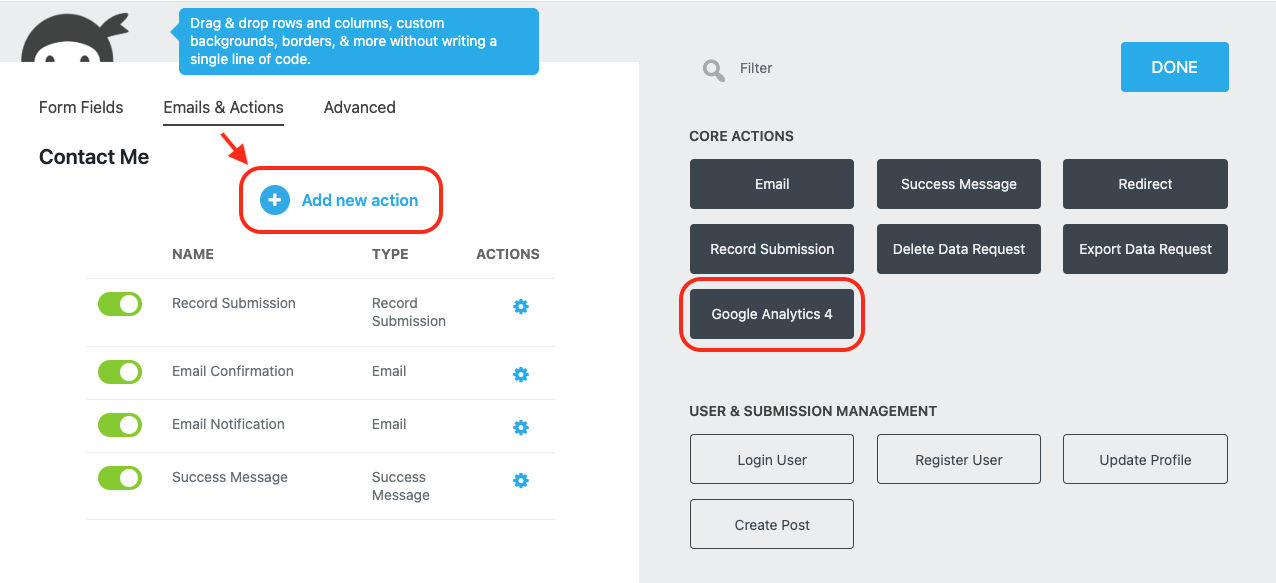This screenshot has width=1276, height=583.
Task: Open the Advanced tab
Action: pos(359,107)
